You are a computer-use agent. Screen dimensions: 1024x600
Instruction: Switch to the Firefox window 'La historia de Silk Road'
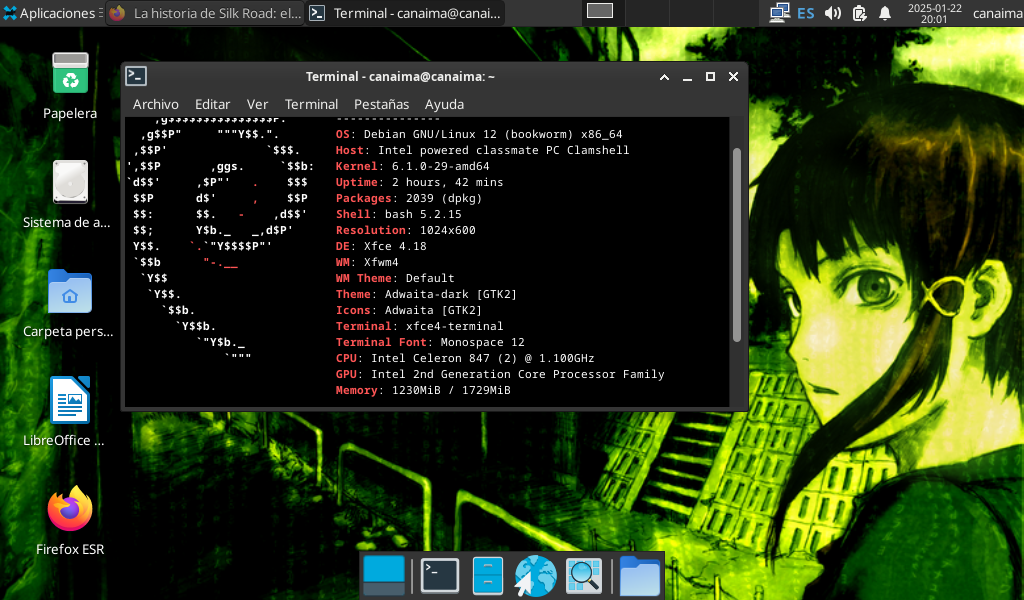[205, 13]
